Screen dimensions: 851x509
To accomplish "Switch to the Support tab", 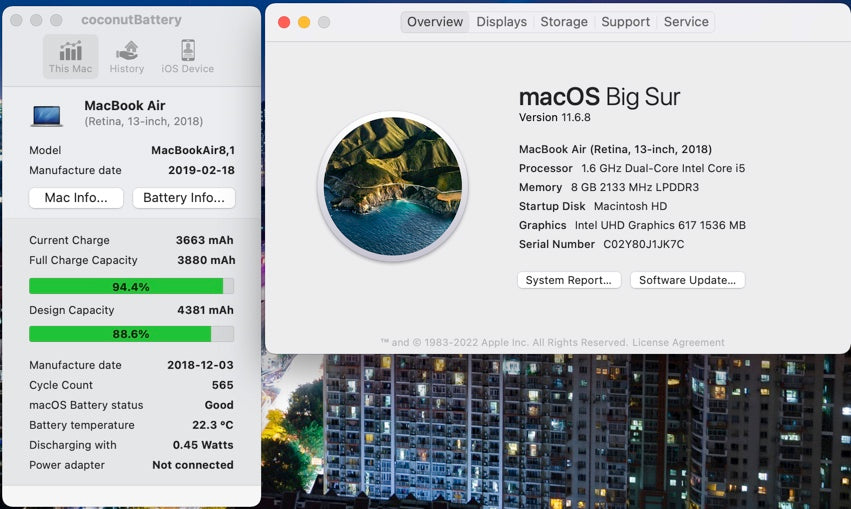I will pos(625,22).
